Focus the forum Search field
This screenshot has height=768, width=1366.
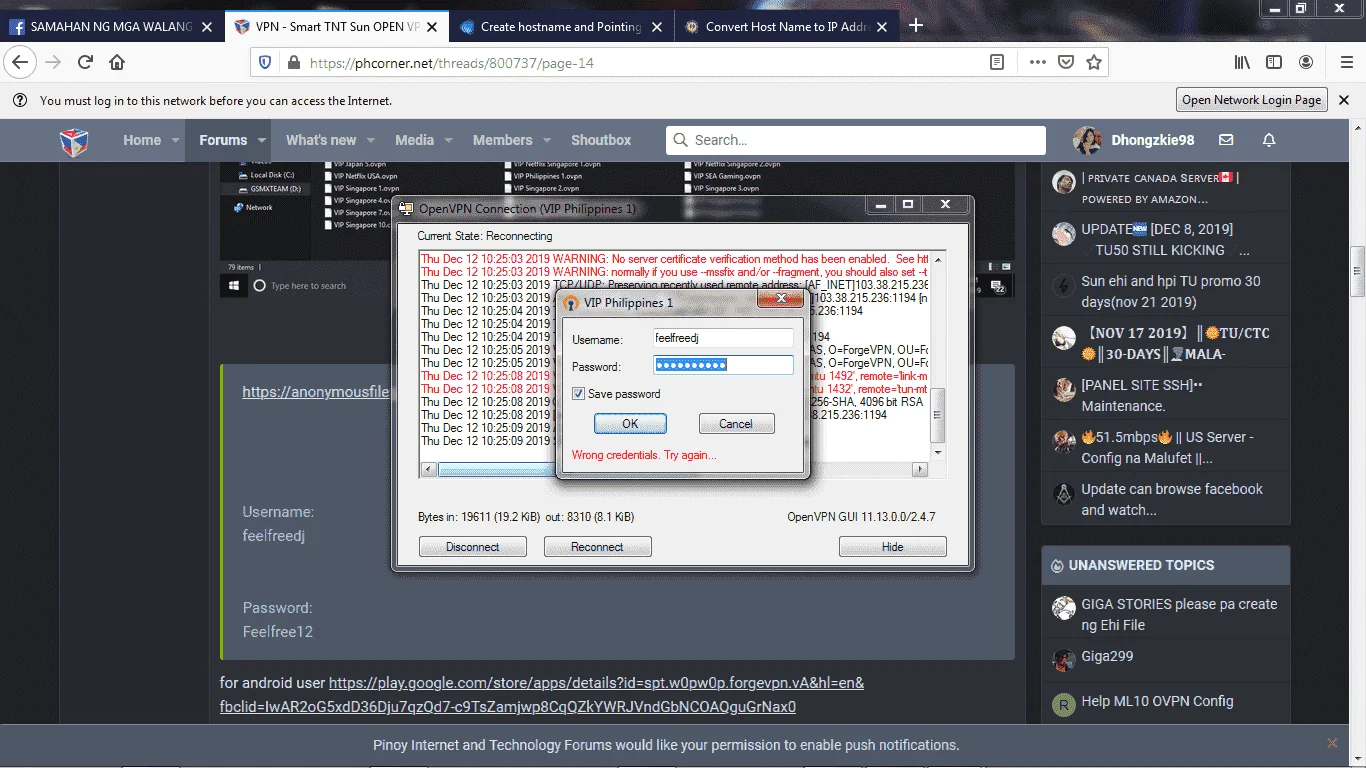point(856,140)
